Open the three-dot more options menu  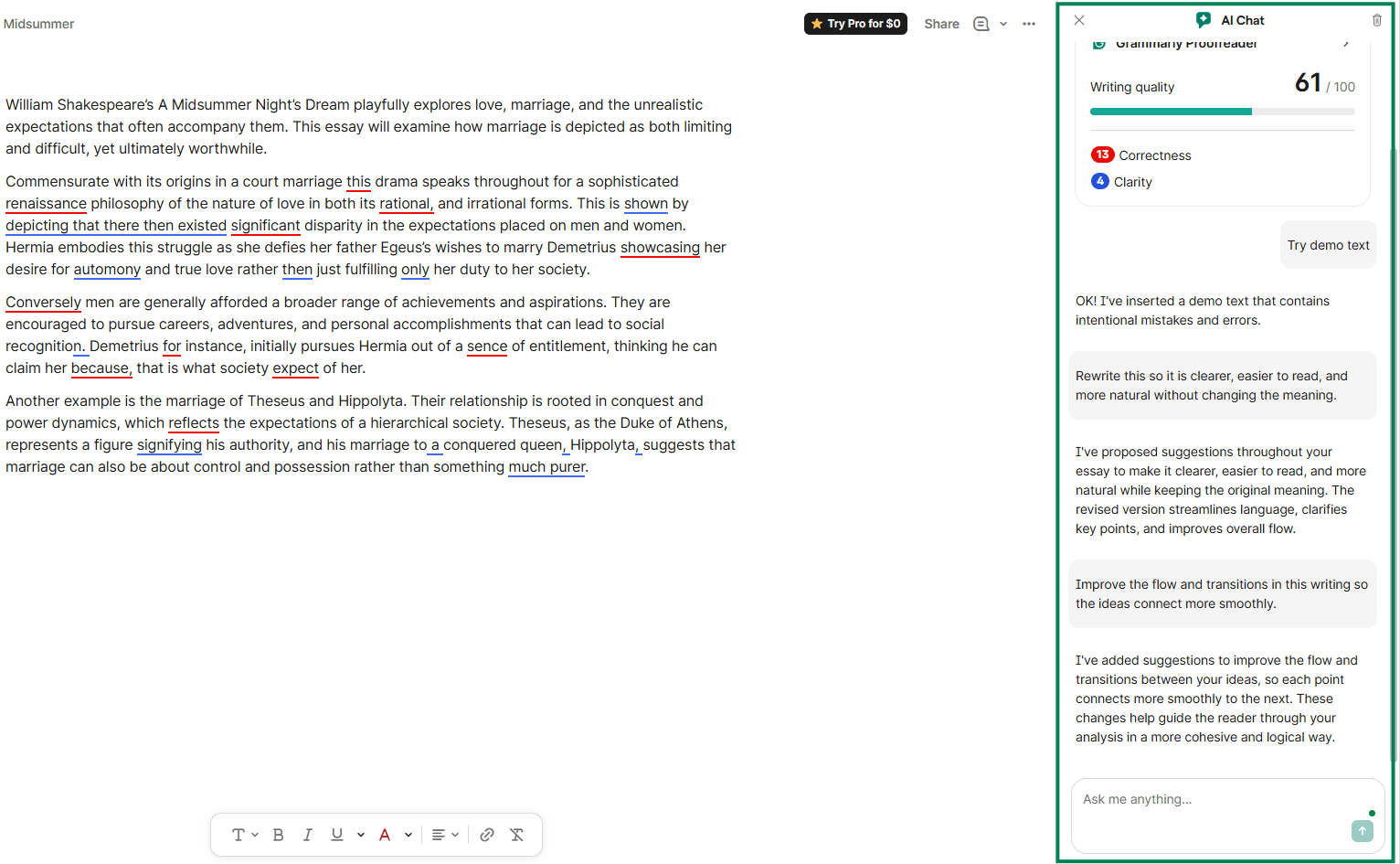point(1029,24)
